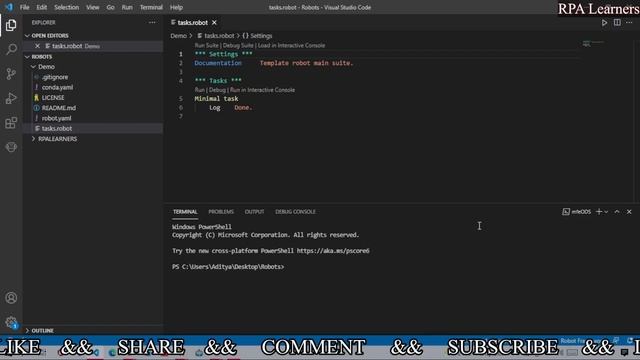Select the Demo breadcrumb segment
Screen dimensions: 640x360
pyautogui.click(x=178, y=36)
